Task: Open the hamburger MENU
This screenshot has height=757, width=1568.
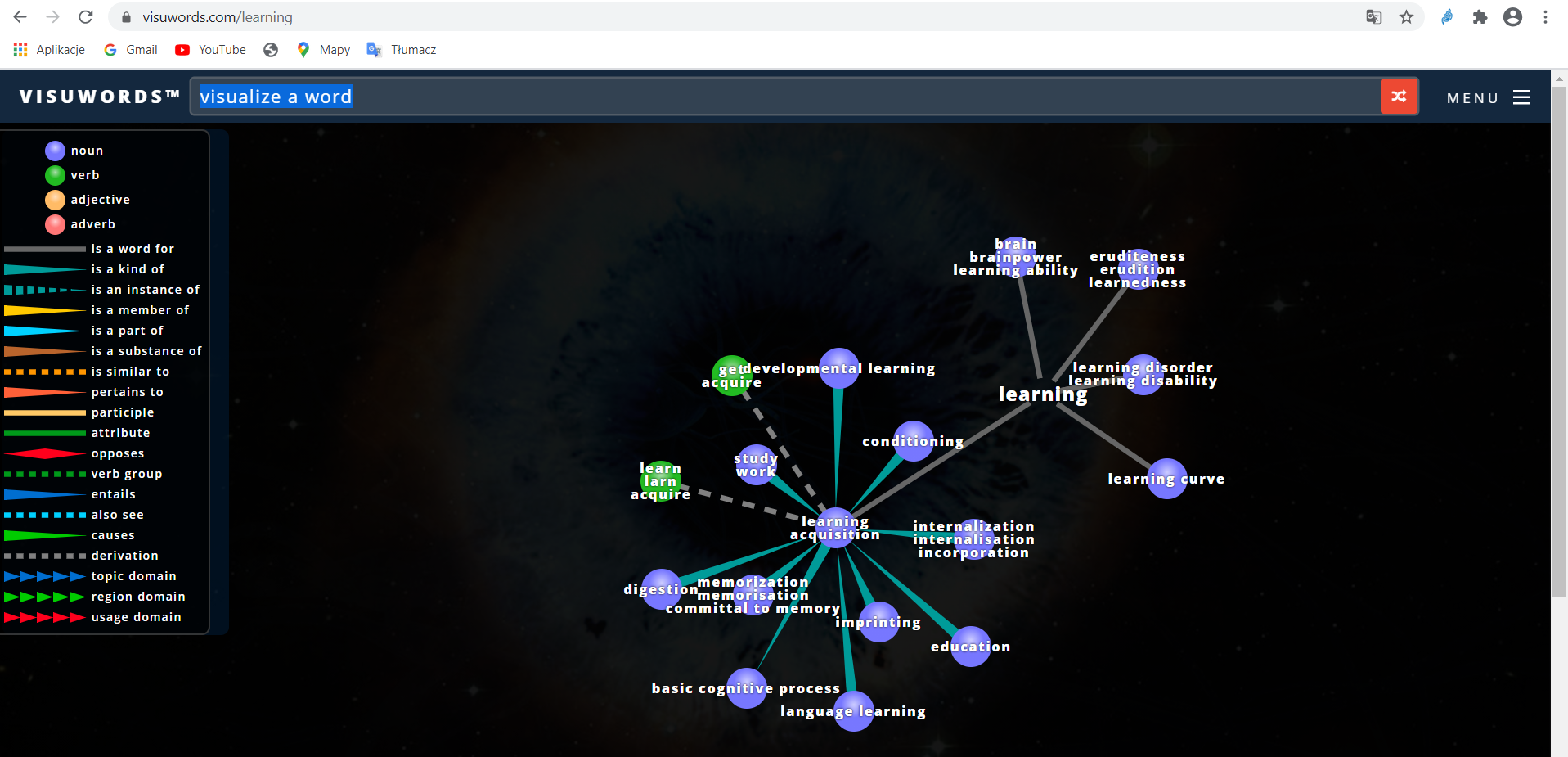Action: point(1521,97)
